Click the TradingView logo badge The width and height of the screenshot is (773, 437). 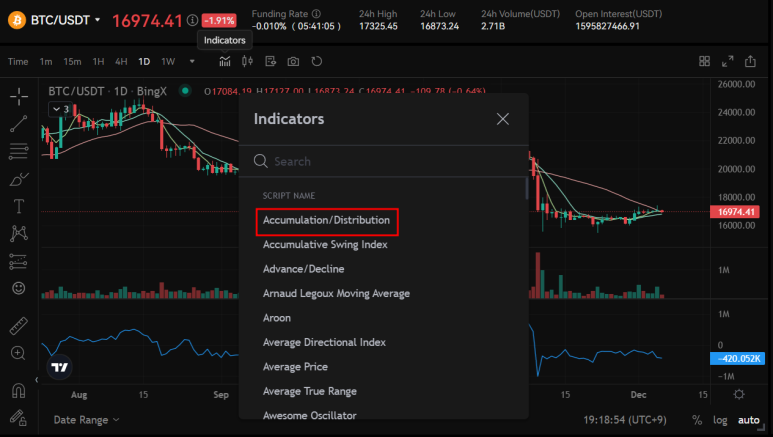pyautogui.click(x=60, y=367)
